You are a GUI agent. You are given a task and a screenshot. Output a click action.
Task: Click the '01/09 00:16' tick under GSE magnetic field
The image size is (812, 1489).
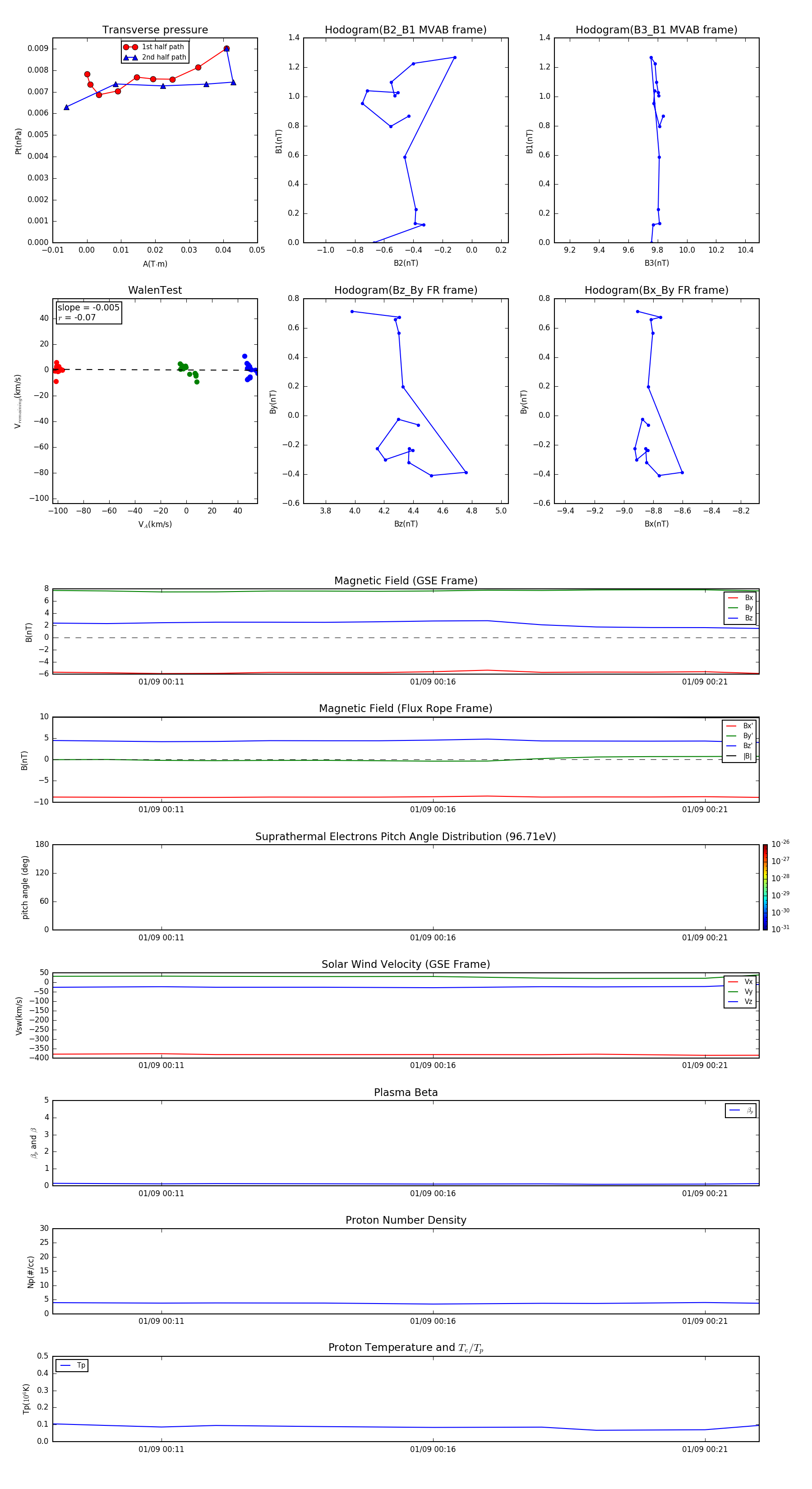click(x=433, y=682)
